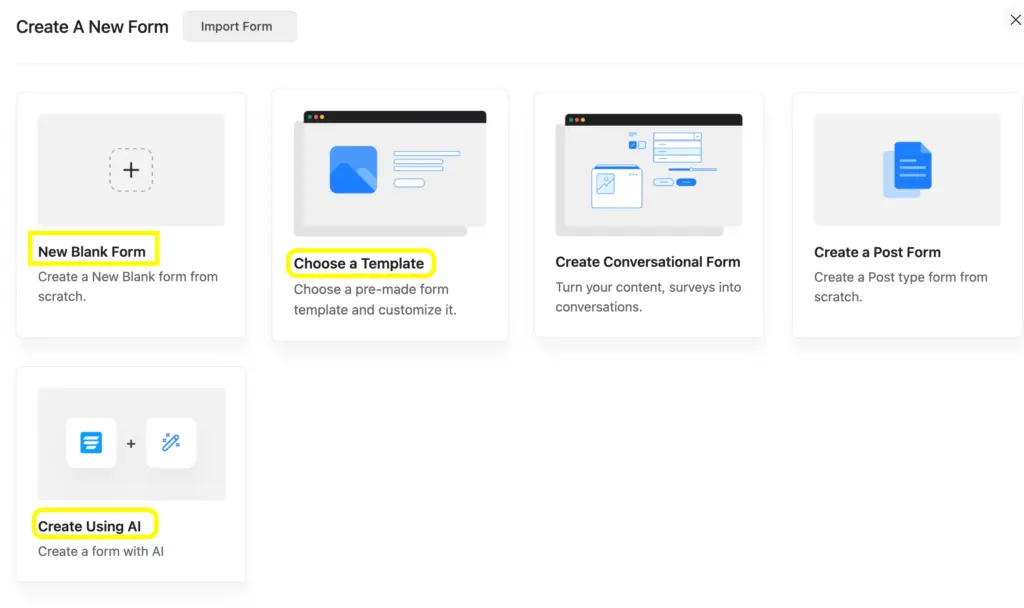Select the blue square thumbnail in Choose a Template illustration

point(353,169)
